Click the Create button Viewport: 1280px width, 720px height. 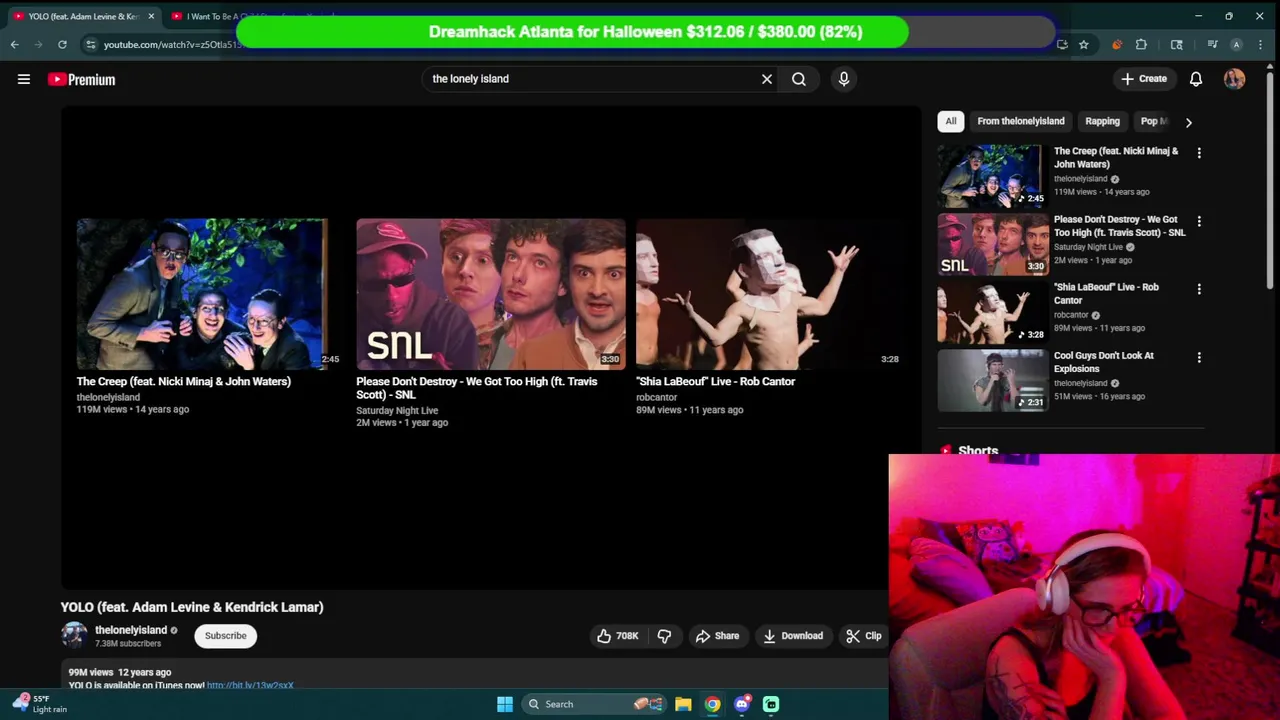(1144, 79)
